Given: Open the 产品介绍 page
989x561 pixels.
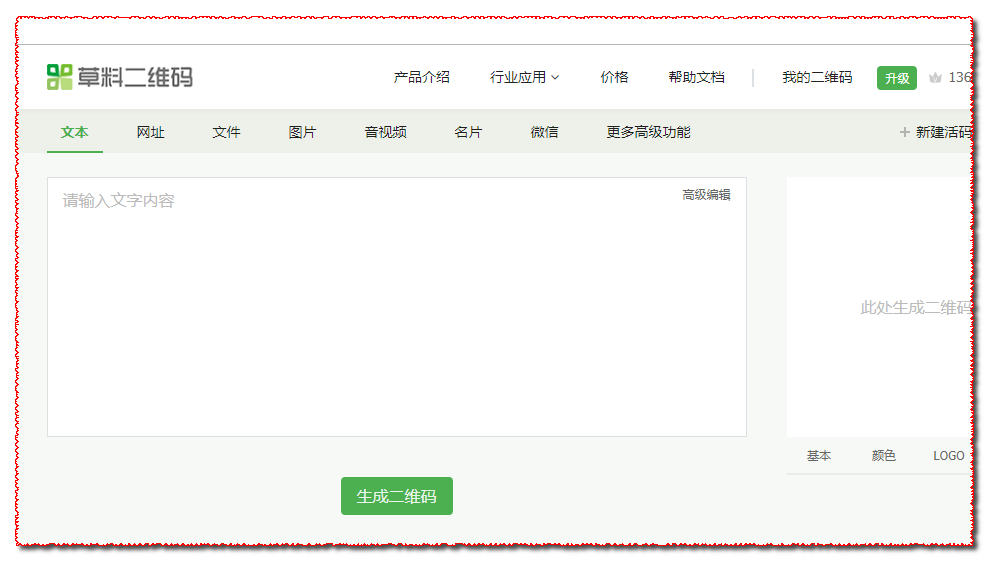Looking at the screenshot, I should pos(421,77).
